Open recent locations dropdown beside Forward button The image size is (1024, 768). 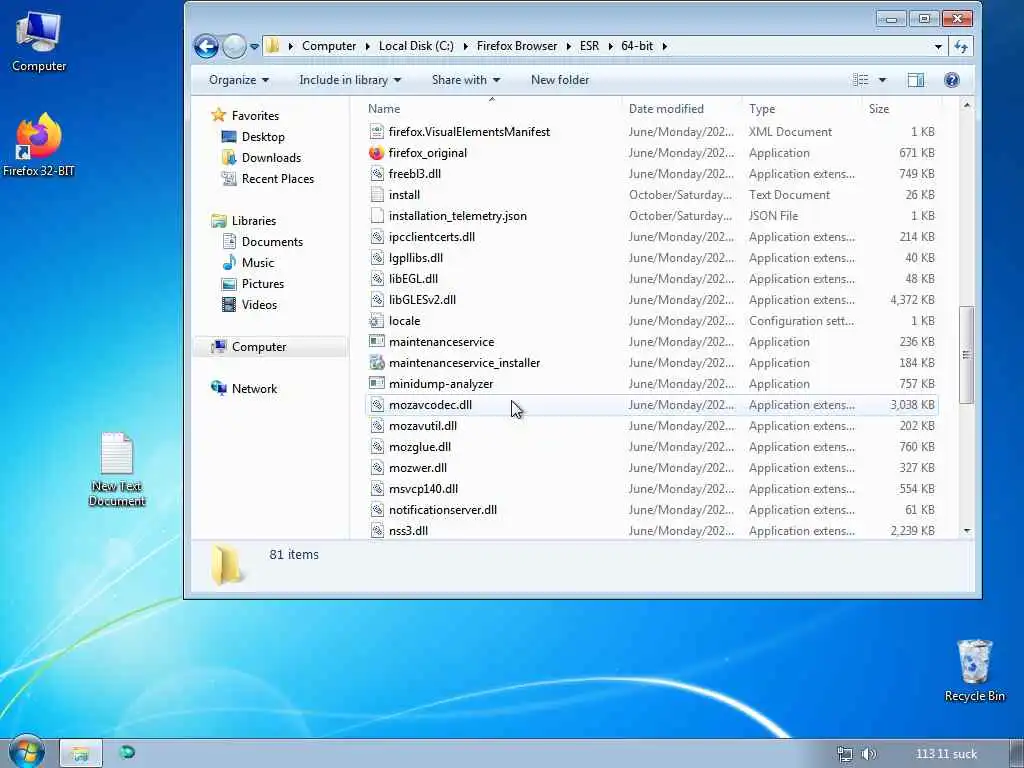pos(254,47)
